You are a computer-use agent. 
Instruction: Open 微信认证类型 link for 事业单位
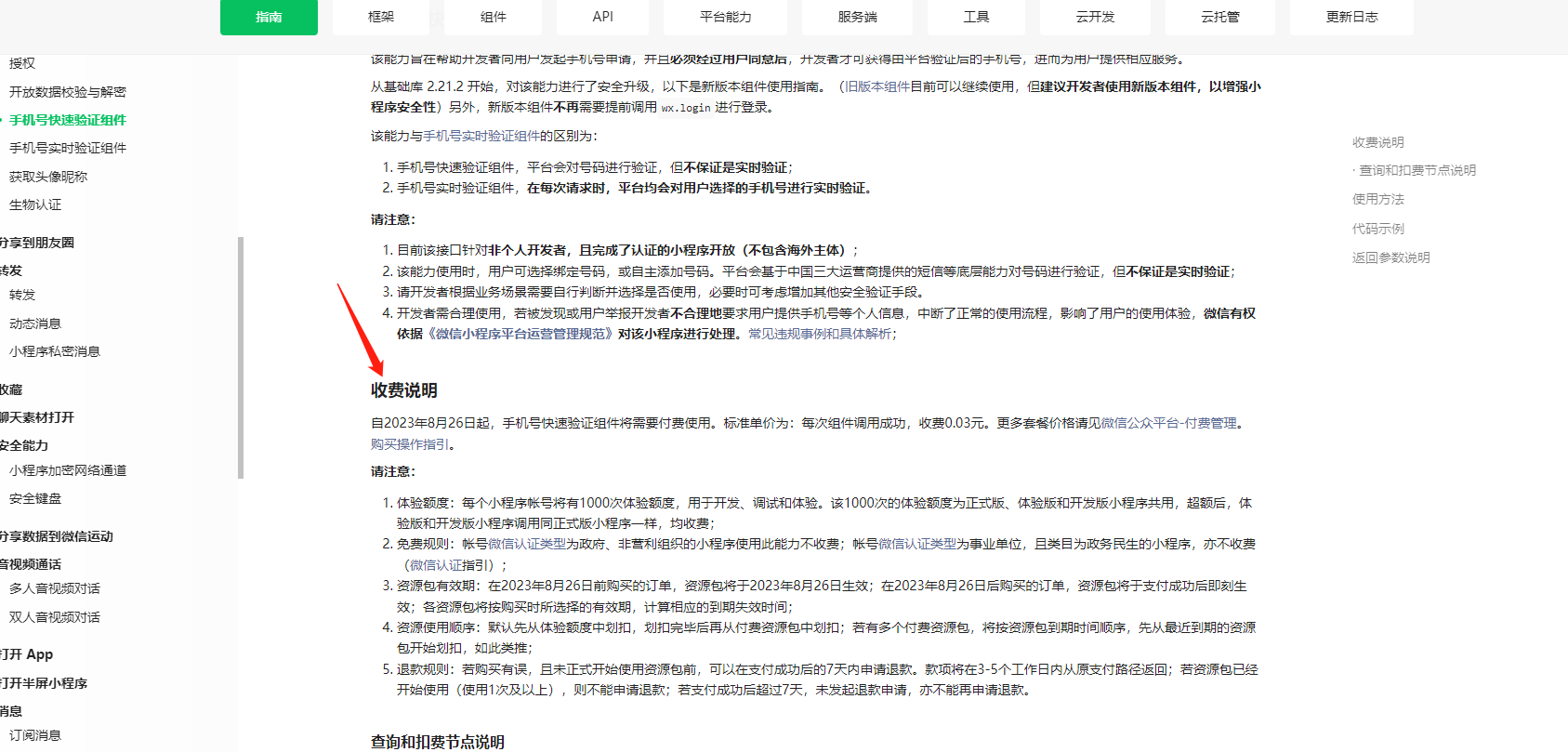coord(917,544)
